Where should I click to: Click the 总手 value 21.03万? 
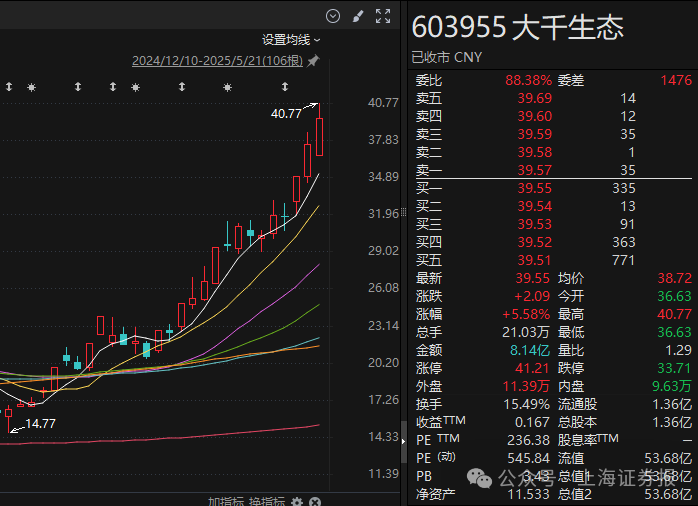tap(526, 332)
